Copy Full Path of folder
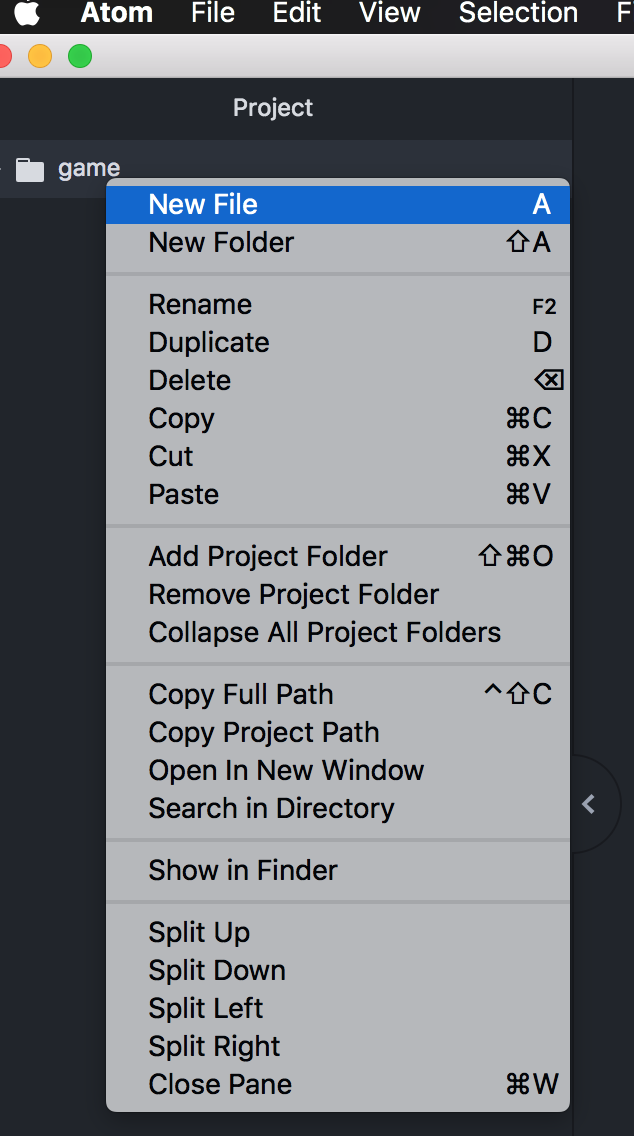The image size is (634, 1136). [x=241, y=694]
